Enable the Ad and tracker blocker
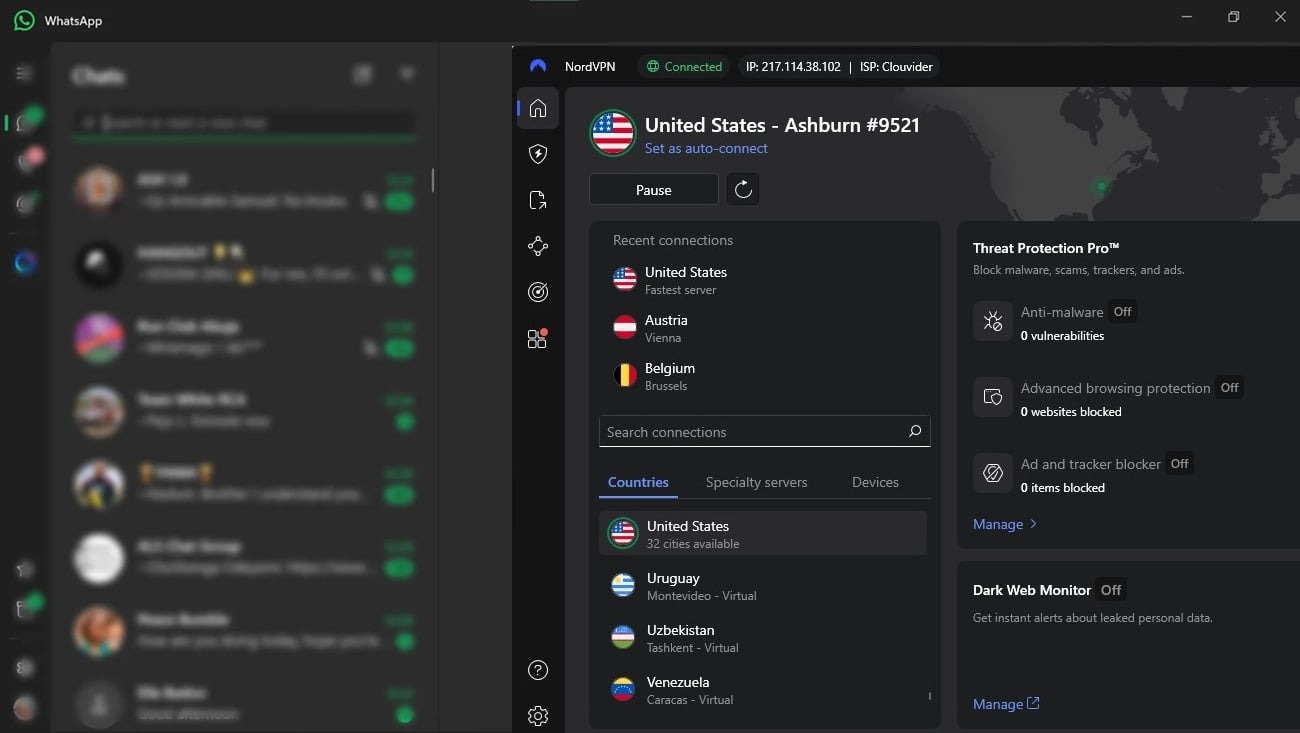 click(1179, 463)
